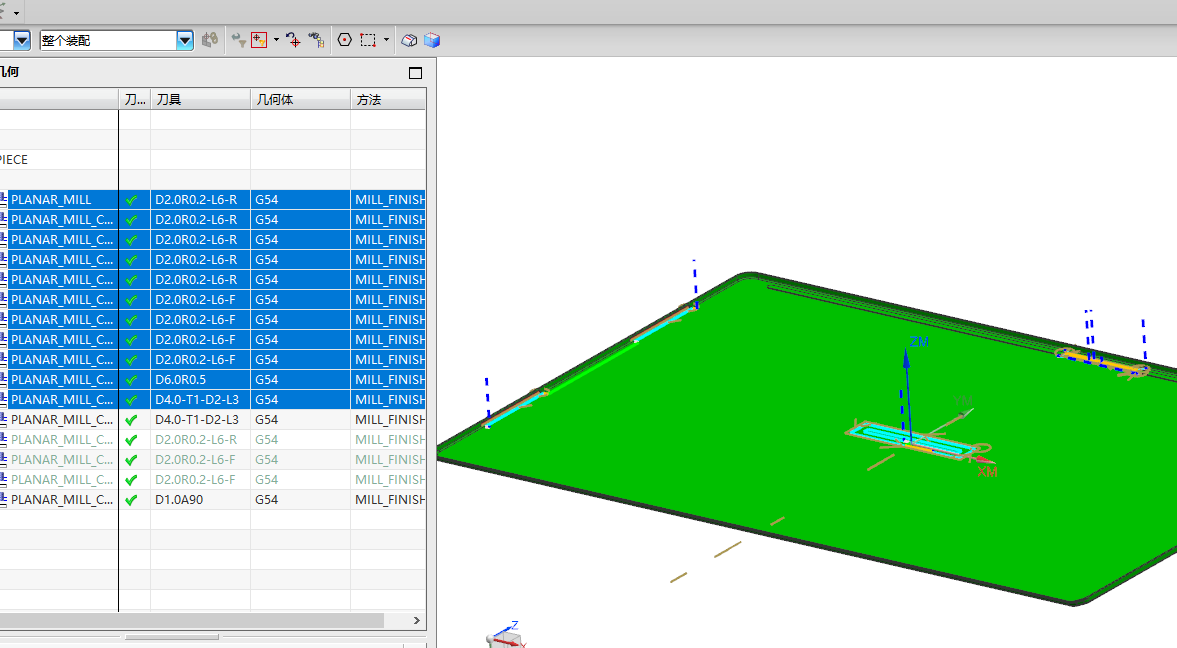Click the green checkmark in D6.0R0.5 row
This screenshot has height=648, width=1177.
pyautogui.click(x=132, y=381)
